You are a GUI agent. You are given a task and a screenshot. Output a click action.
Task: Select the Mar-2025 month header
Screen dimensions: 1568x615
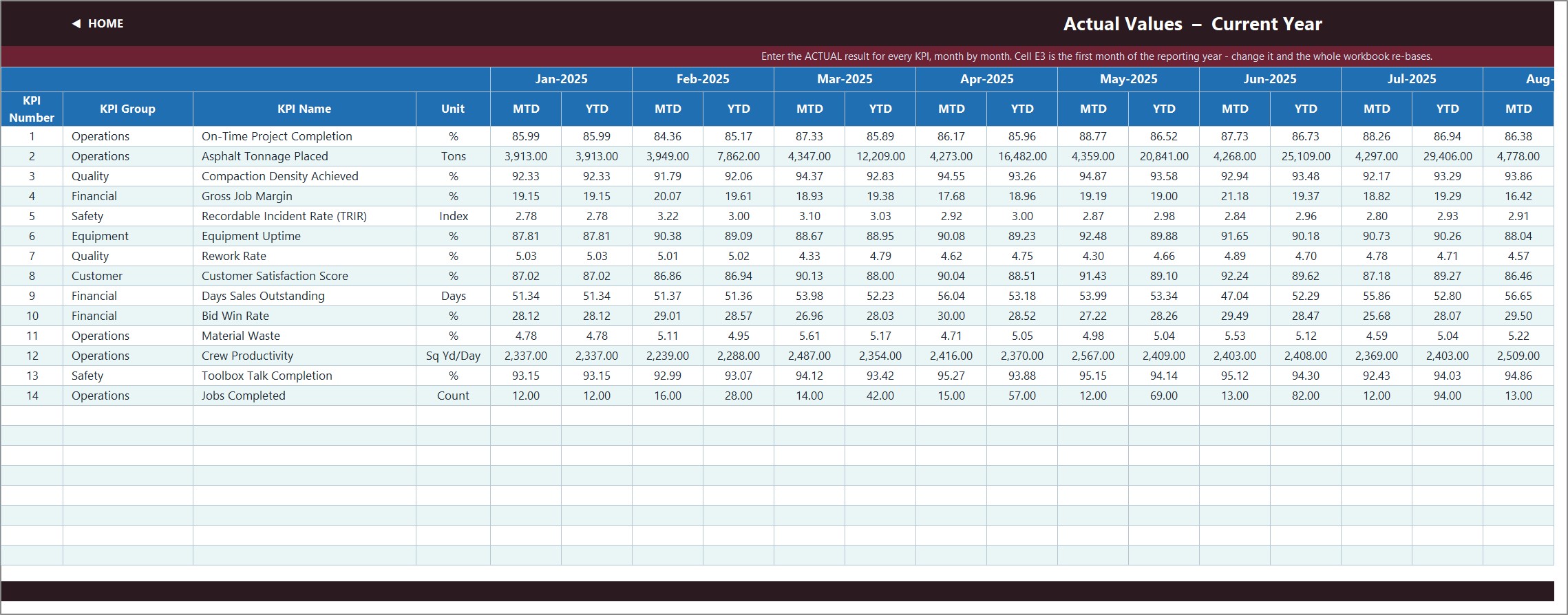click(845, 79)
